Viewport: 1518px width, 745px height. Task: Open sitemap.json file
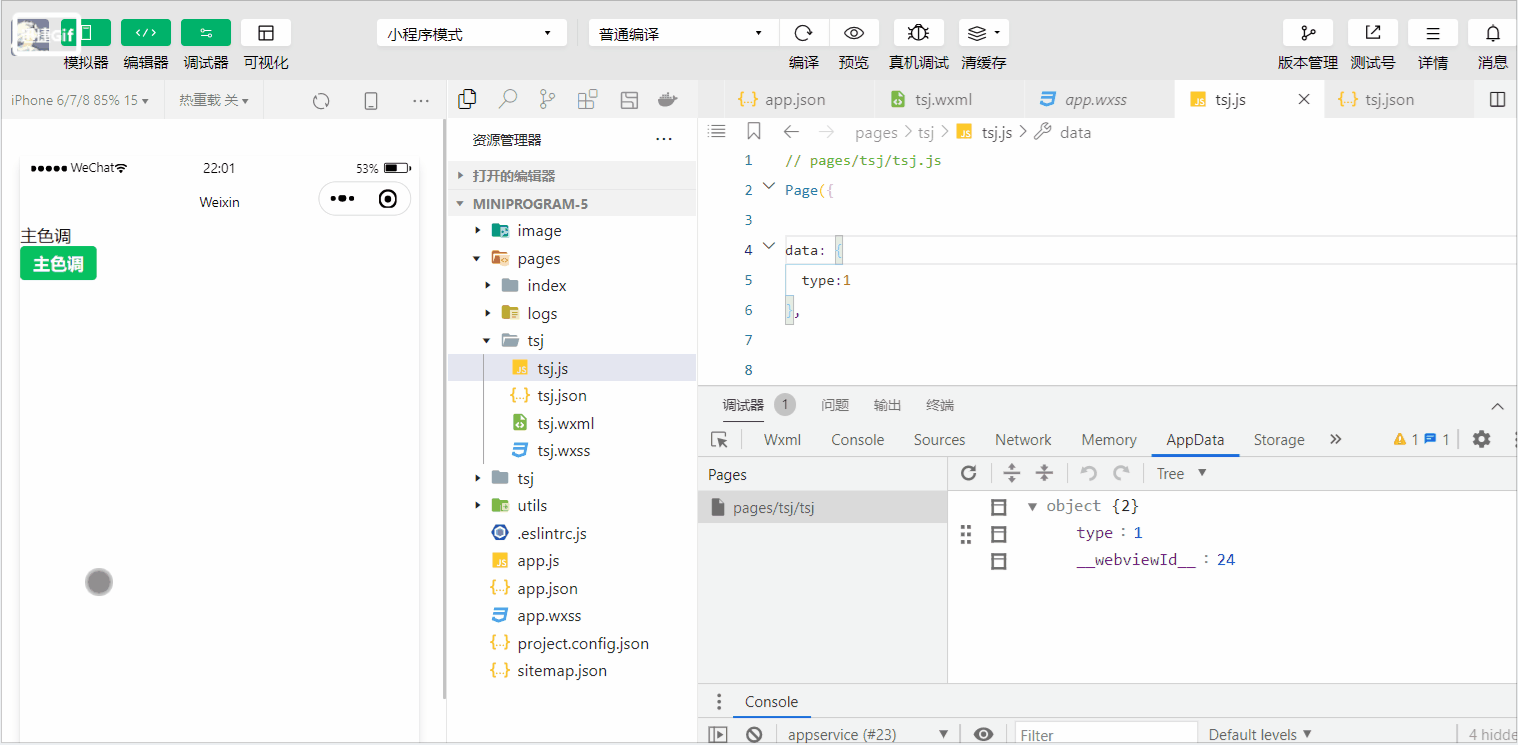[572, 670]
